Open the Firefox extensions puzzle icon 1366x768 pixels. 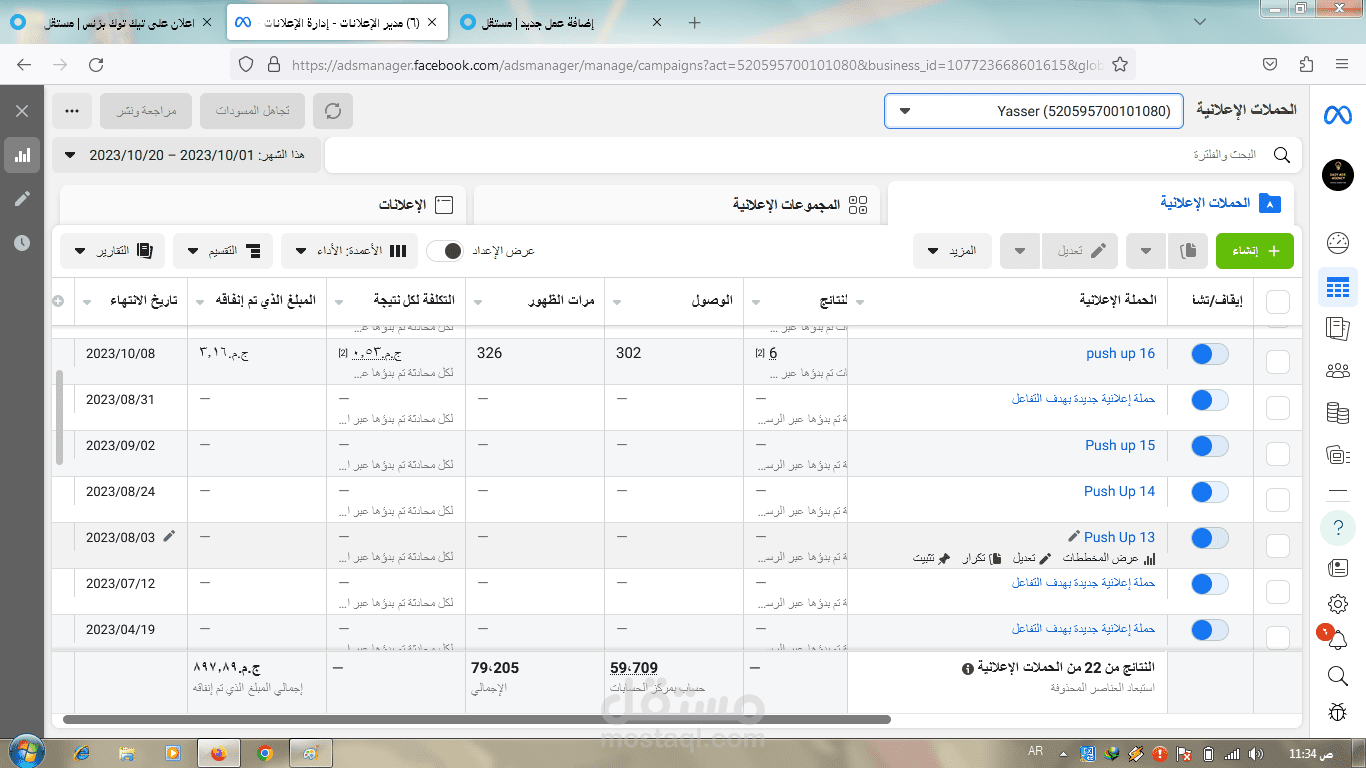pyautogui.click(x=1306, y=65)
